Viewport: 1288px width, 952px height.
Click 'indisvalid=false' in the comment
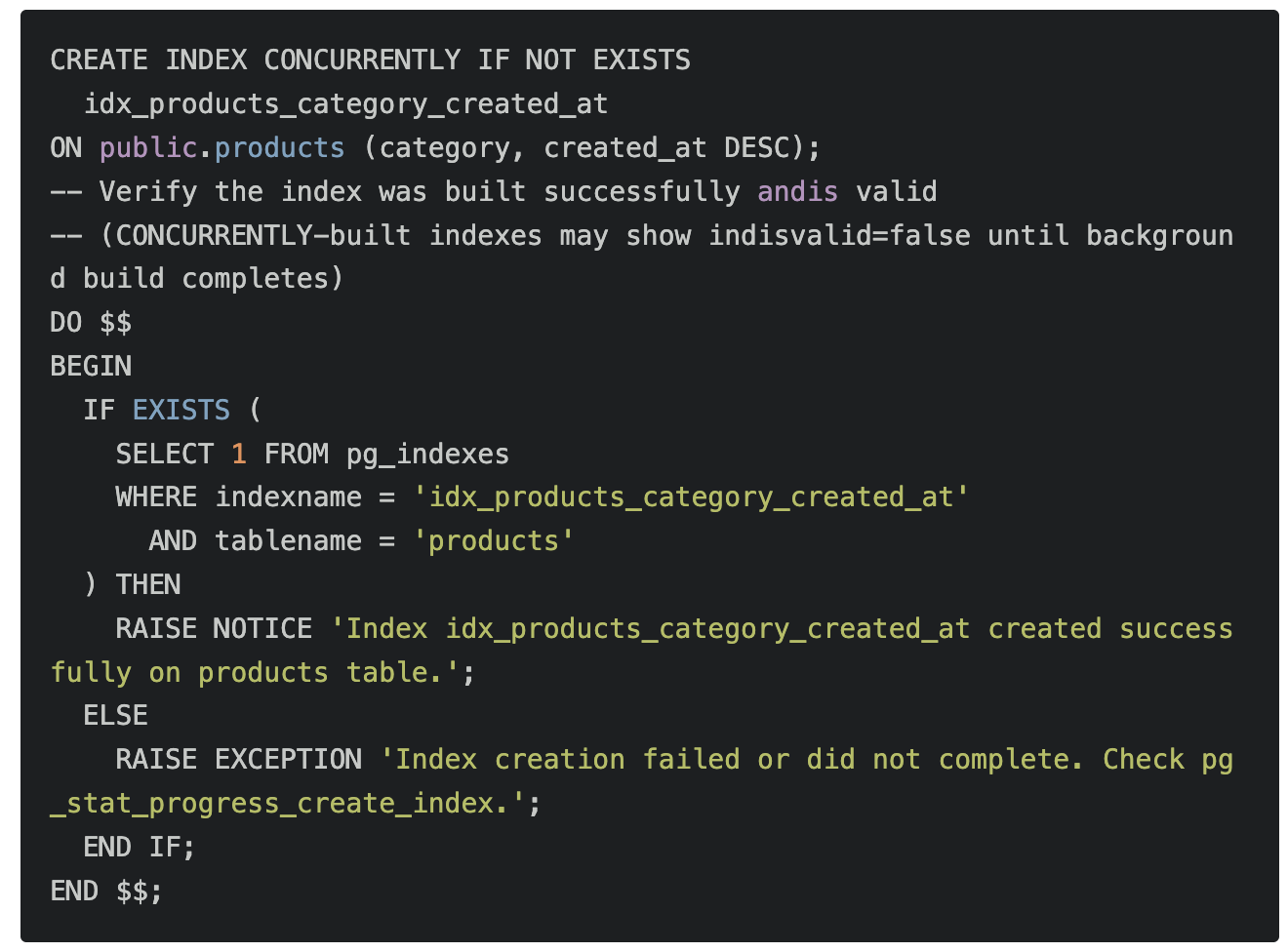tap(839, 236)
